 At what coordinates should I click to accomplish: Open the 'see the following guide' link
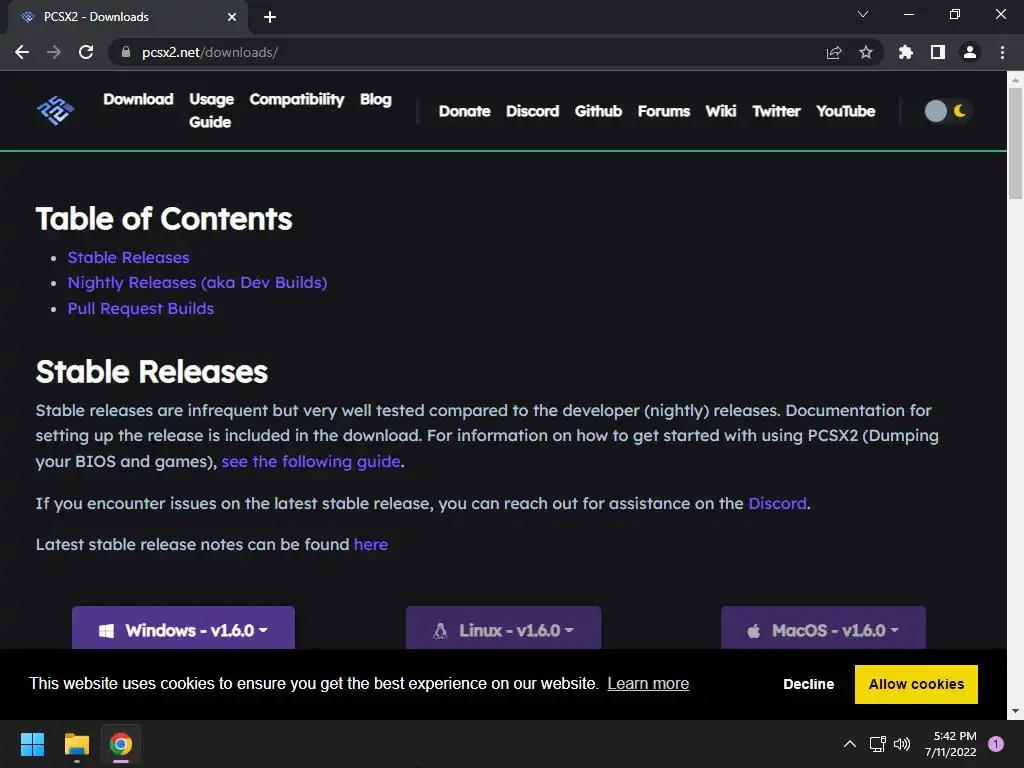click(x=311, y=462)
